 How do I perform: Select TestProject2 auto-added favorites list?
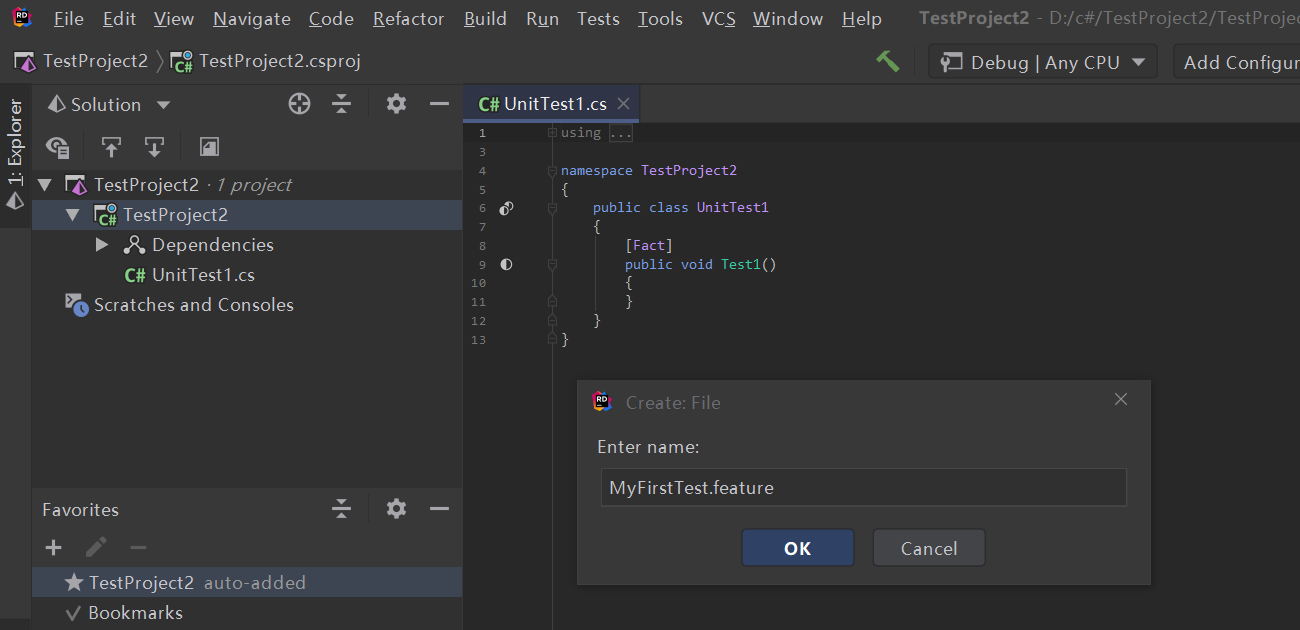[x=247, y=583]
